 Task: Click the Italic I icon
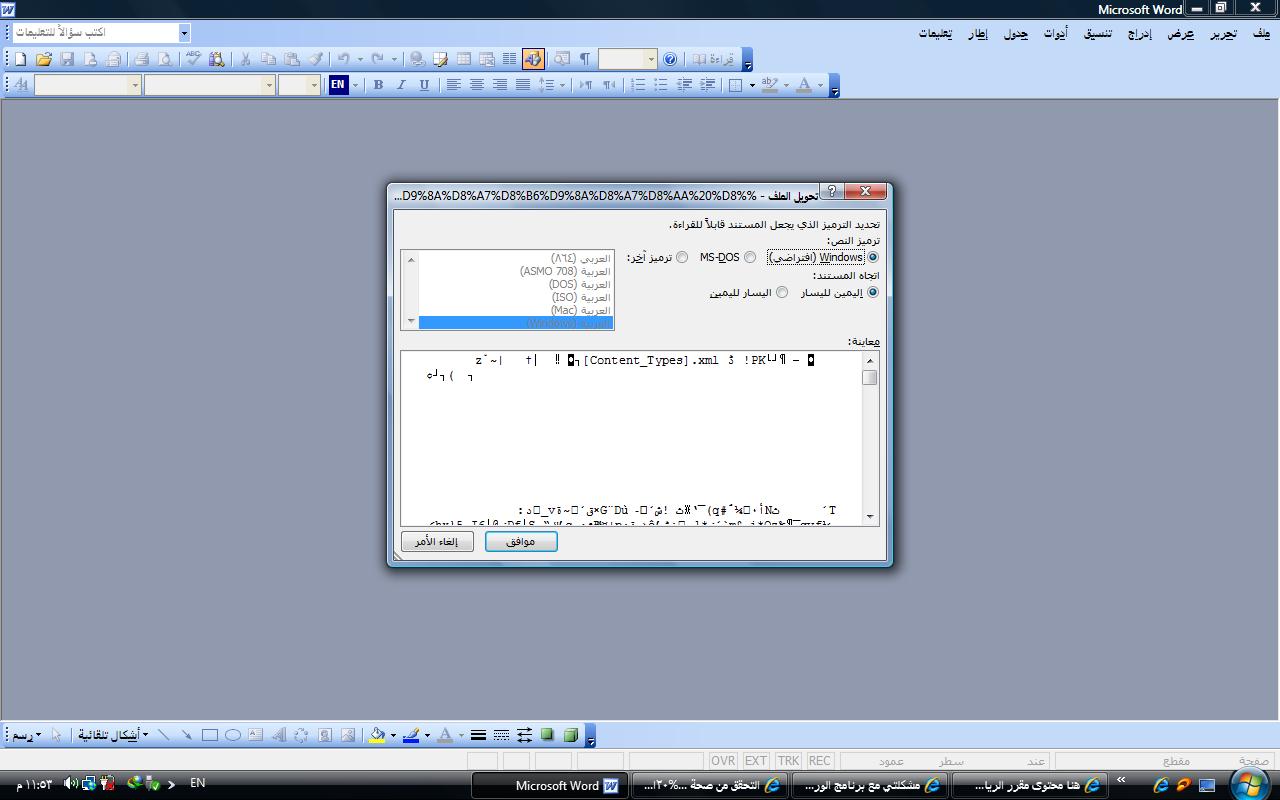(401, 85)
